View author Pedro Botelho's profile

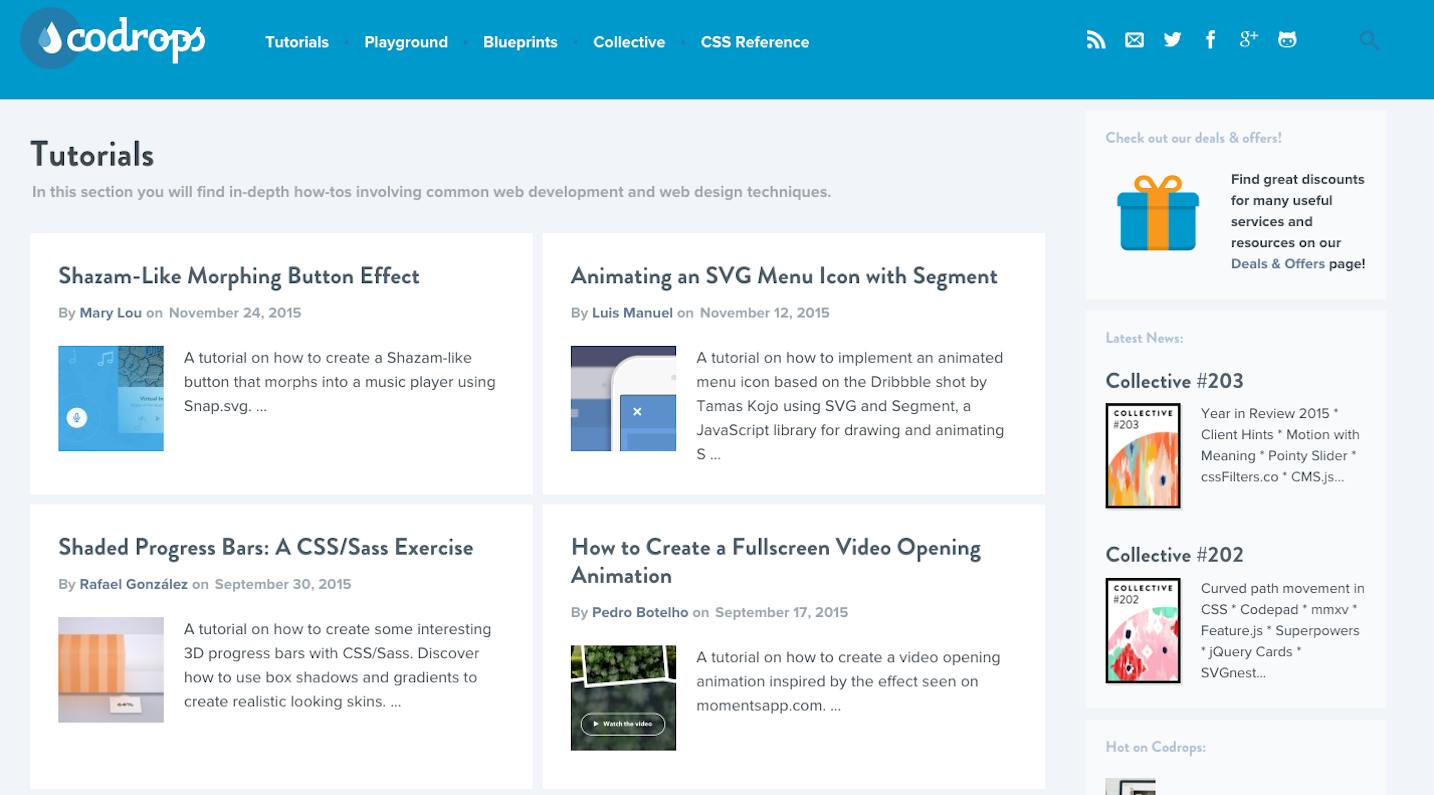coord(640,612)
